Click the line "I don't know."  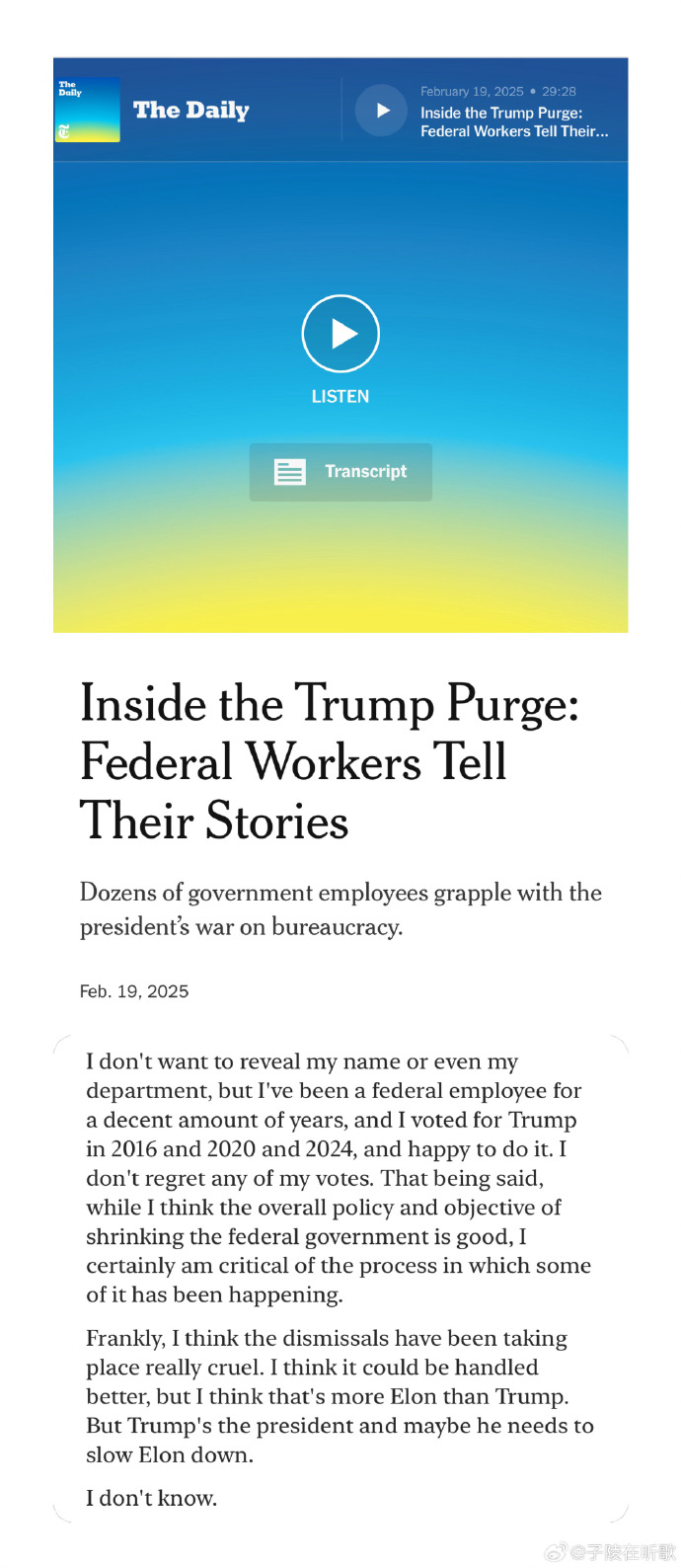151,1498
